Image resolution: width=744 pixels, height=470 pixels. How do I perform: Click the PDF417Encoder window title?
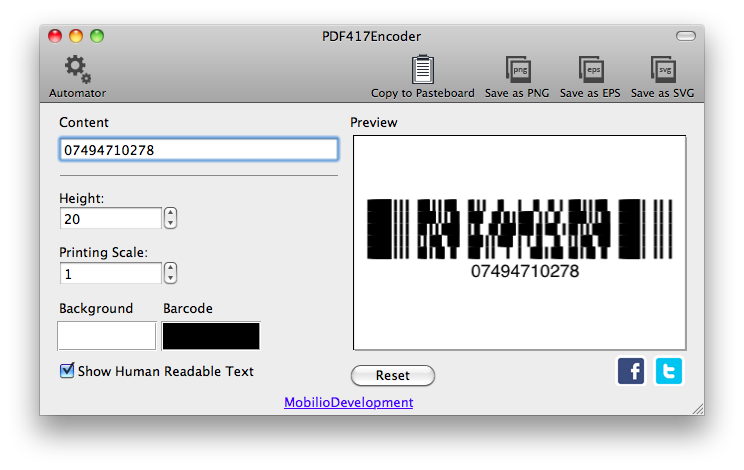(372, 36)
